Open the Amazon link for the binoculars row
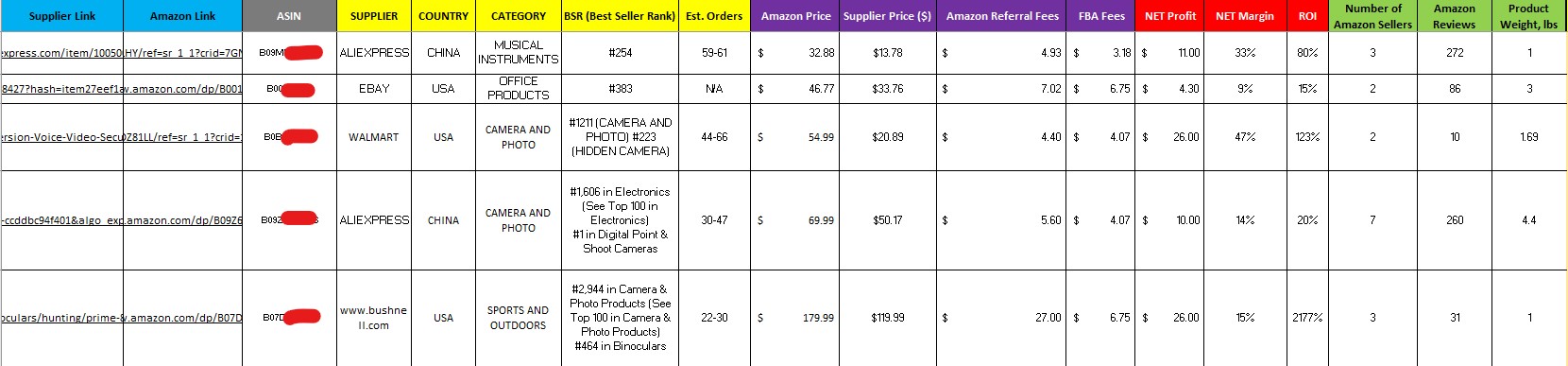The height and width of the screenshot is (366, 1568). pyautogui.click(x=182, y=318)
